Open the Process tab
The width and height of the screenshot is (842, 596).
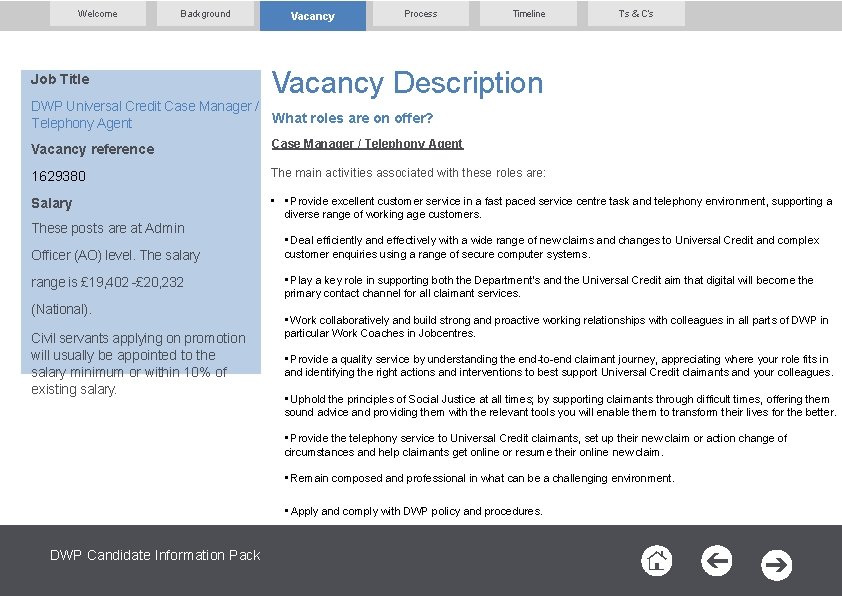point(420,14)
